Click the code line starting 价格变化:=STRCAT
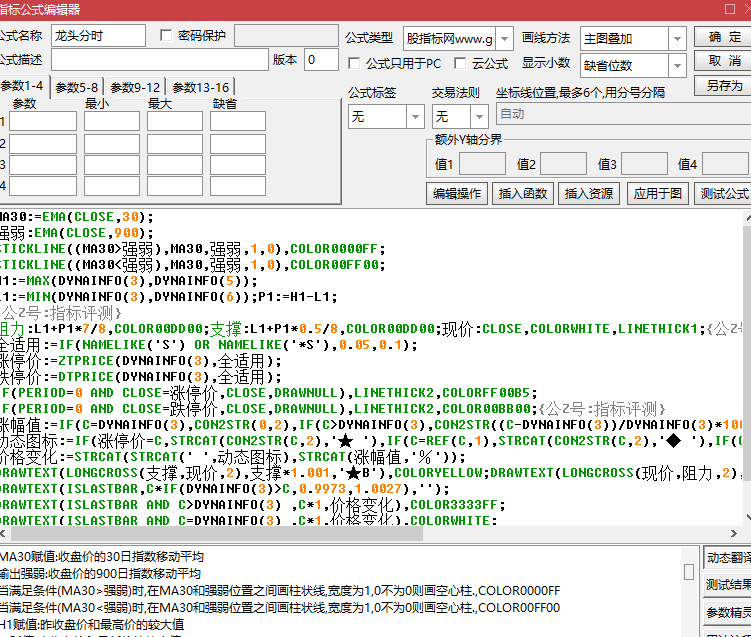Image resolution: width=751 pixels, height=637 pixels. (232, 457)
